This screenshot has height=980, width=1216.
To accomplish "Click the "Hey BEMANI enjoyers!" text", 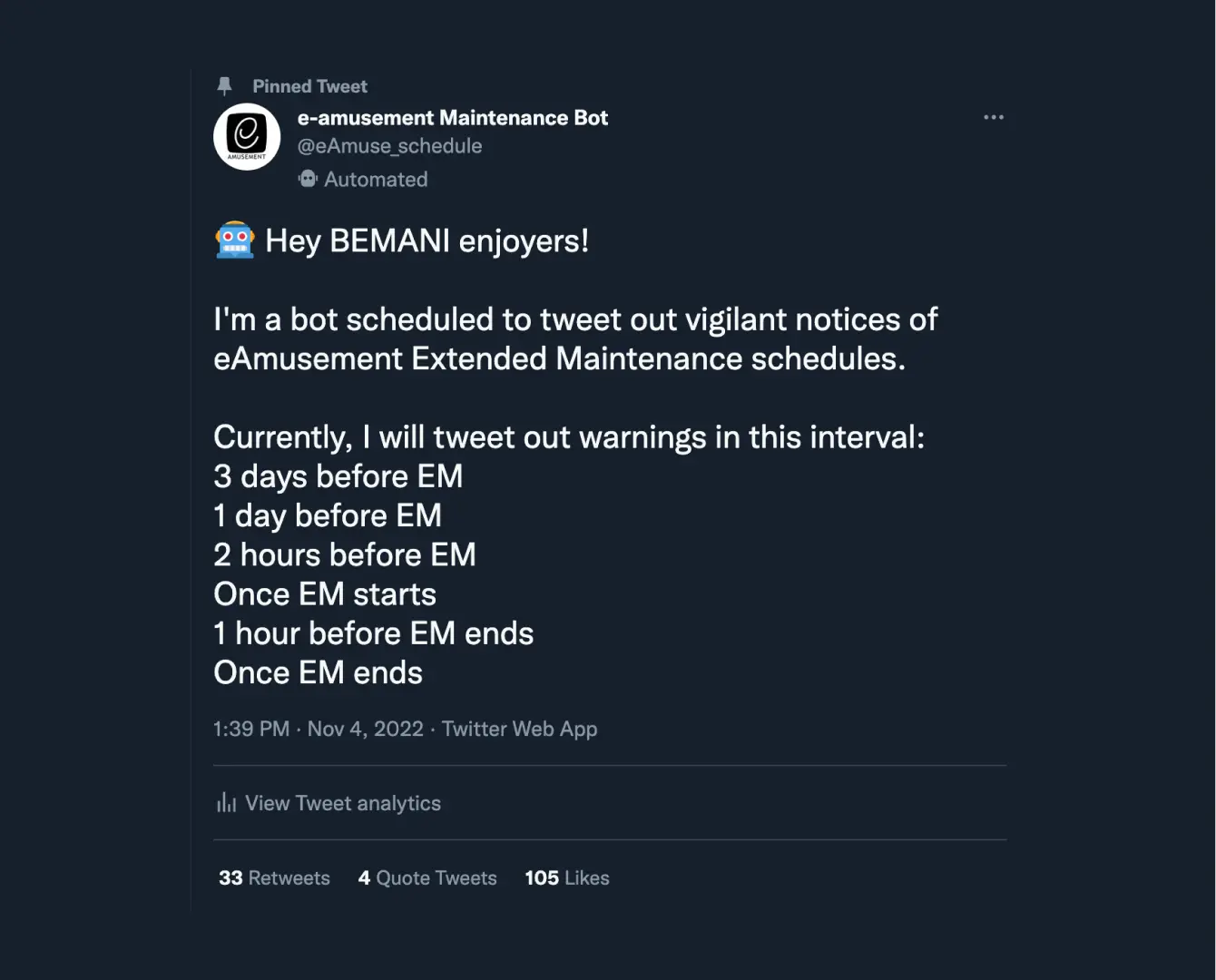I will [x=427, y=241].
